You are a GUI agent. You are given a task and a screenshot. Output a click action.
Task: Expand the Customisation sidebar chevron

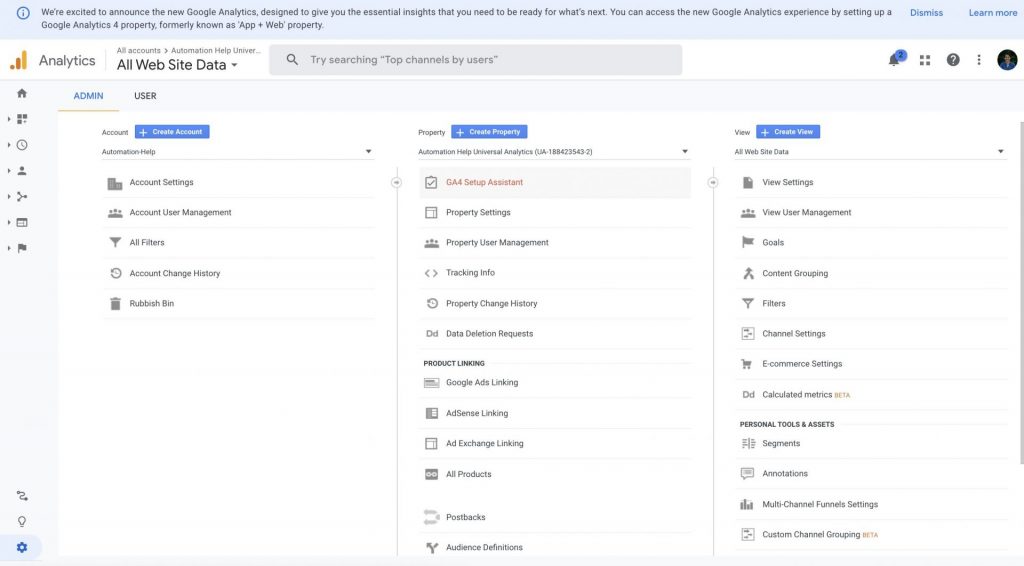point(8,119)
